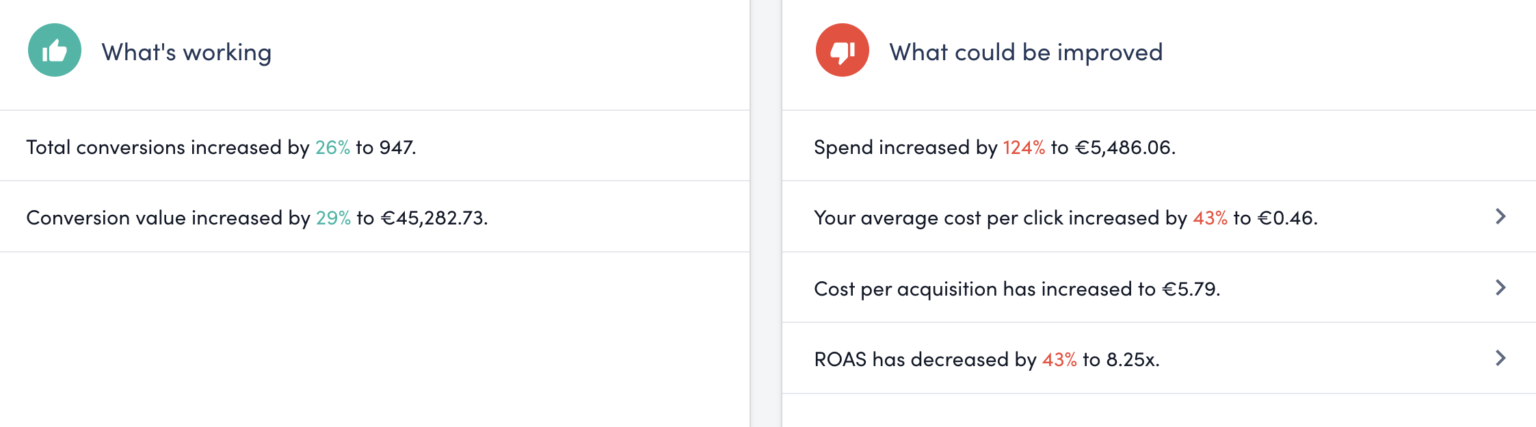1536x427 pixels.
Task: Open the Cost per acquisition insight text
Action: coord(1017,289)
